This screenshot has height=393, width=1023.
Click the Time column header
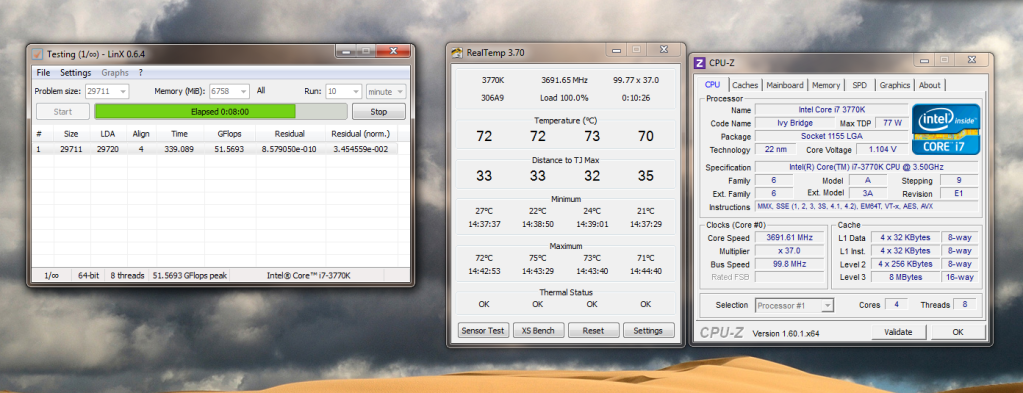[179, 134]
